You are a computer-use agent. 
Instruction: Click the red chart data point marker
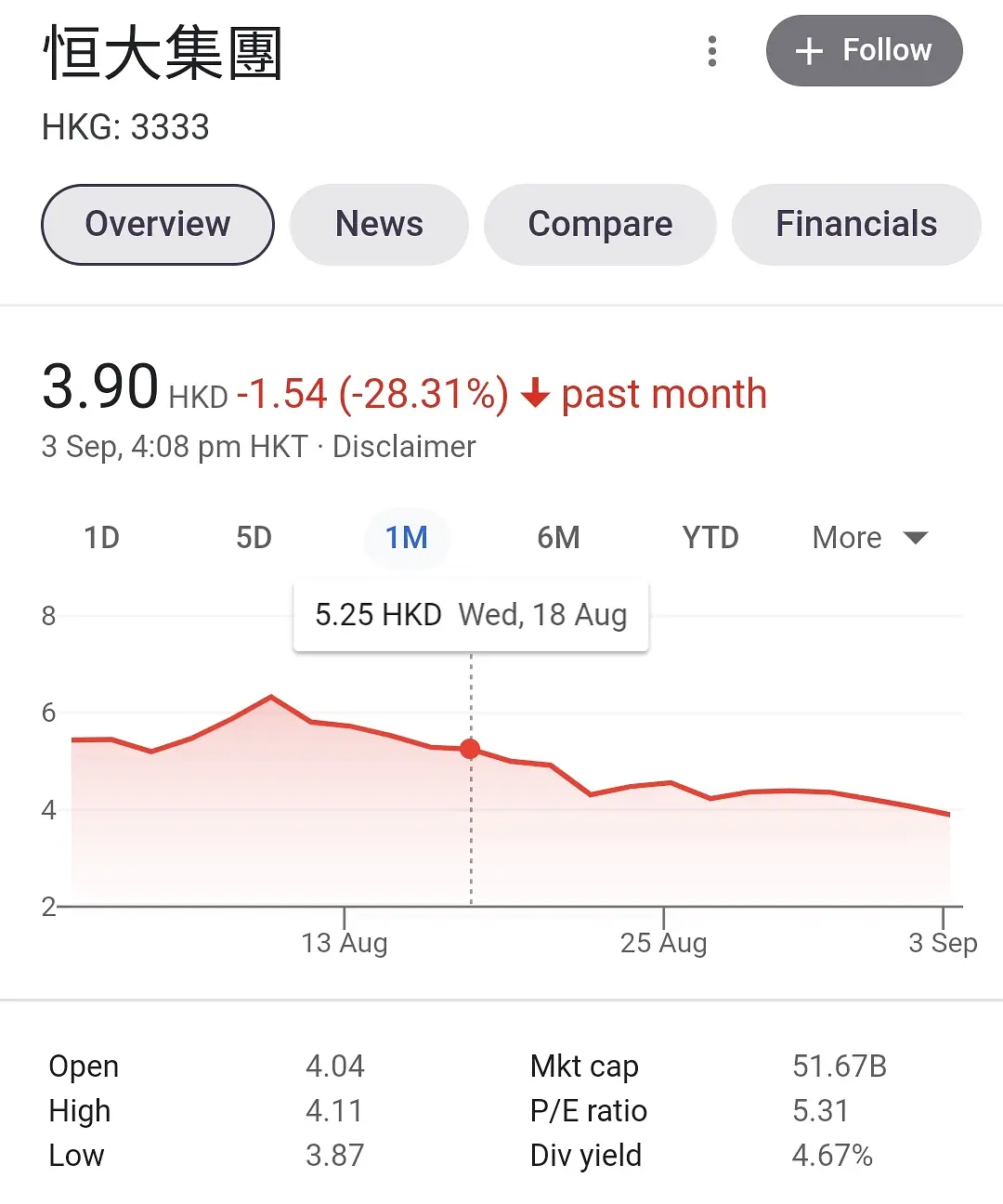point(470,749)
